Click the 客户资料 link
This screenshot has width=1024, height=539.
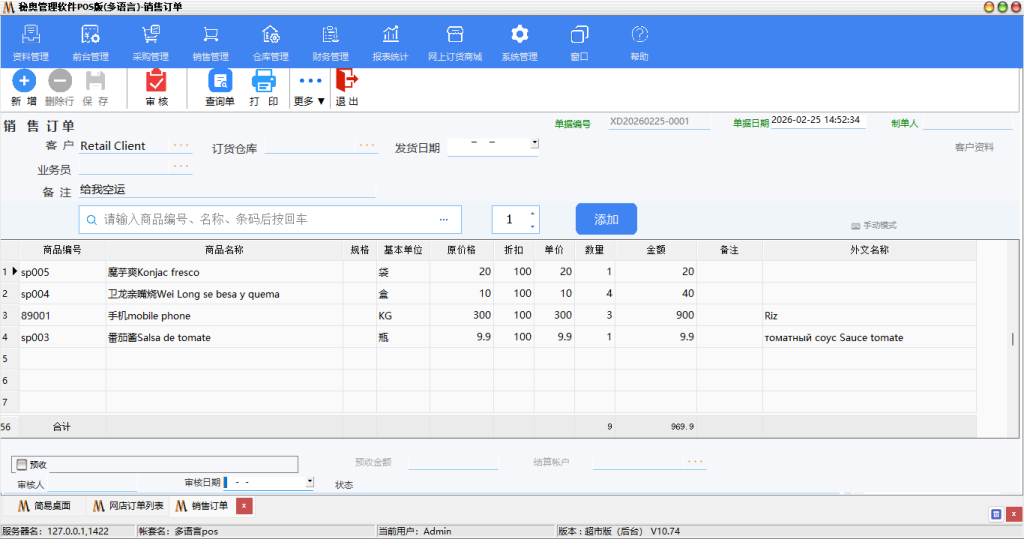coord(974,148)
